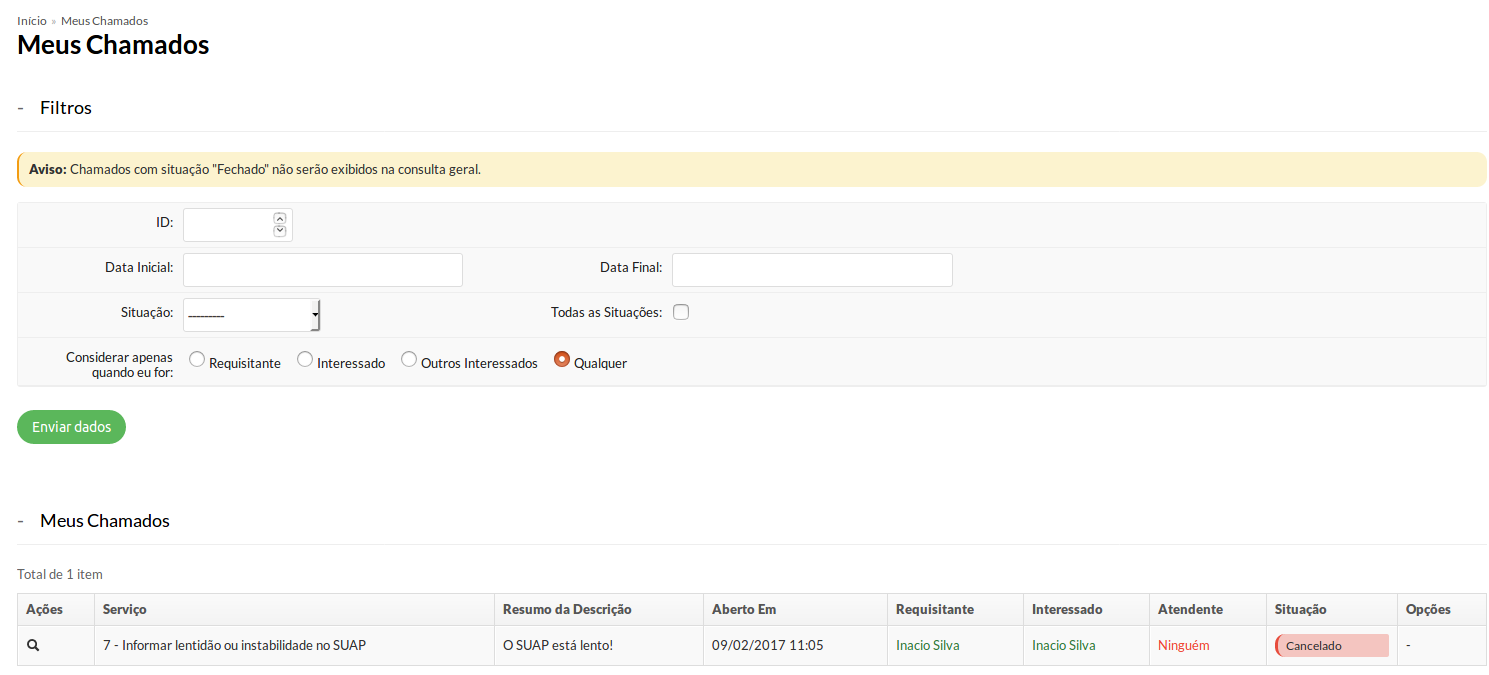1489x675 pixels.
Task: Submit the filters with Enviar dados
Action: [71, 427]
